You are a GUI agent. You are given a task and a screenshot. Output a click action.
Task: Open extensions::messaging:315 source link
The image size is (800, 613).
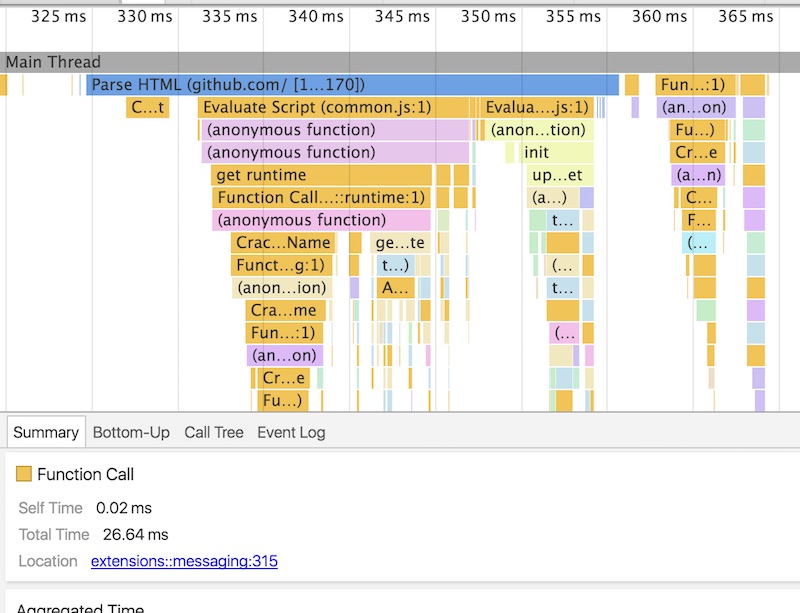click(x=184, y=561)
